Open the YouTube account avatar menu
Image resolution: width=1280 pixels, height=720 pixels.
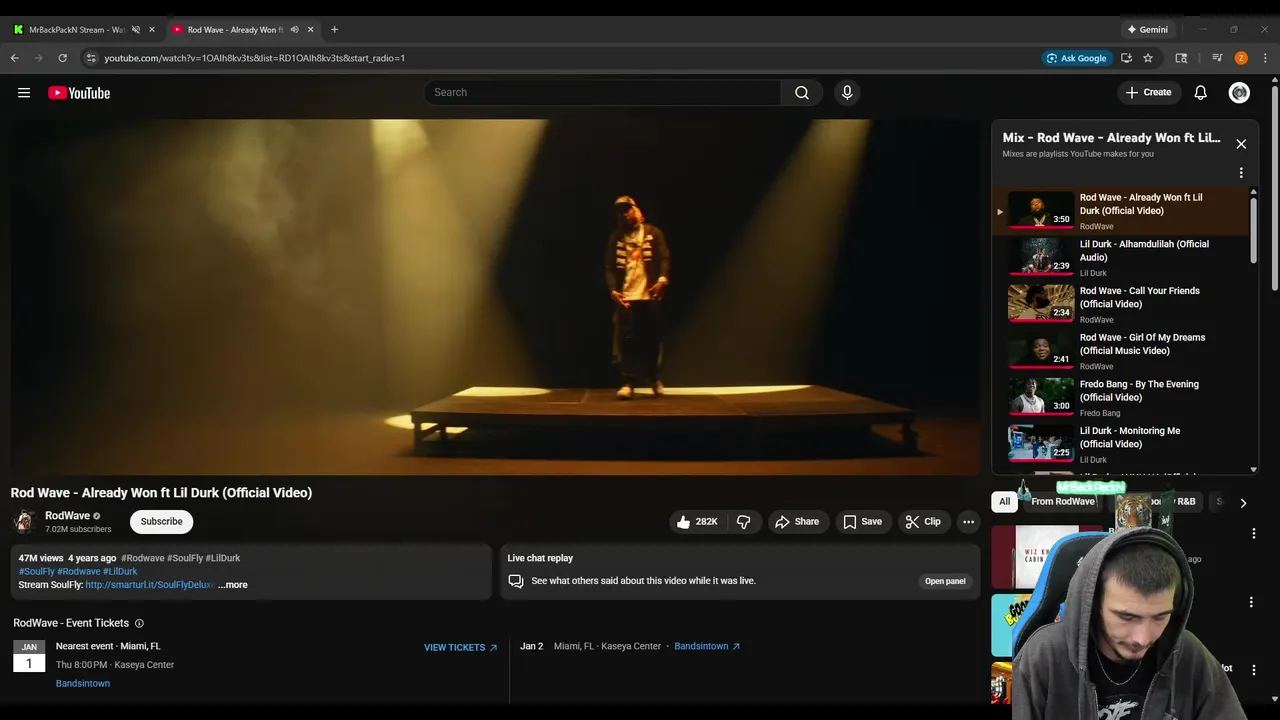1240,93
